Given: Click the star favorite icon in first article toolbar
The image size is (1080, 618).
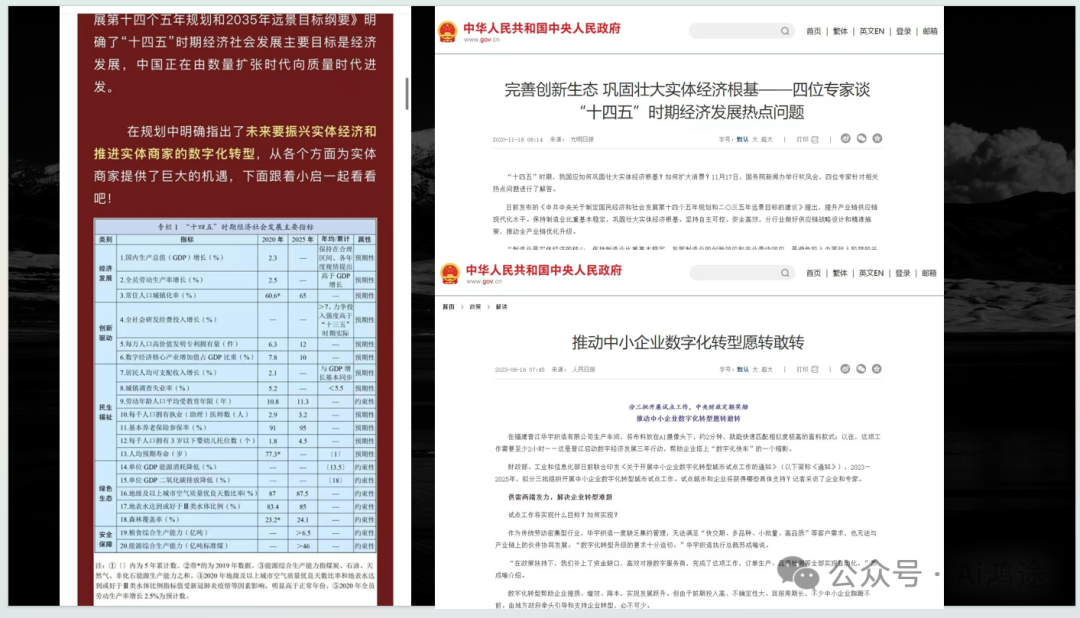Looking at the screenshot, I should [x=878, y=139].
